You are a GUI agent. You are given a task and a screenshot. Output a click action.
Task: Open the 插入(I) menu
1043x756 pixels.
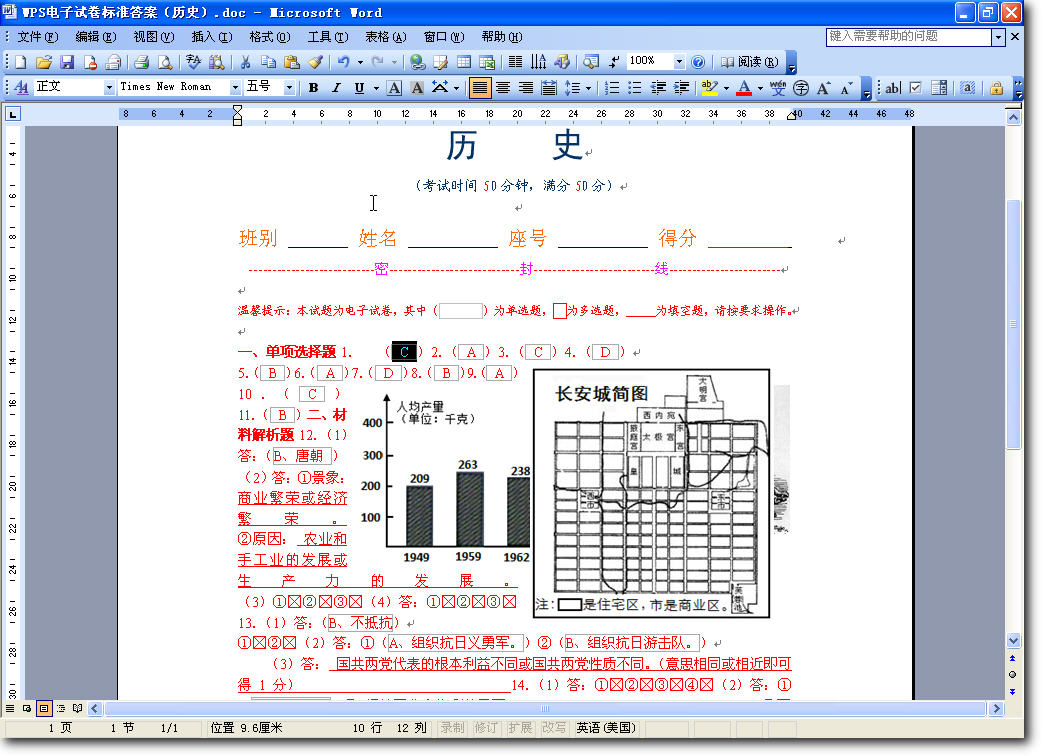tap(212, 37)
